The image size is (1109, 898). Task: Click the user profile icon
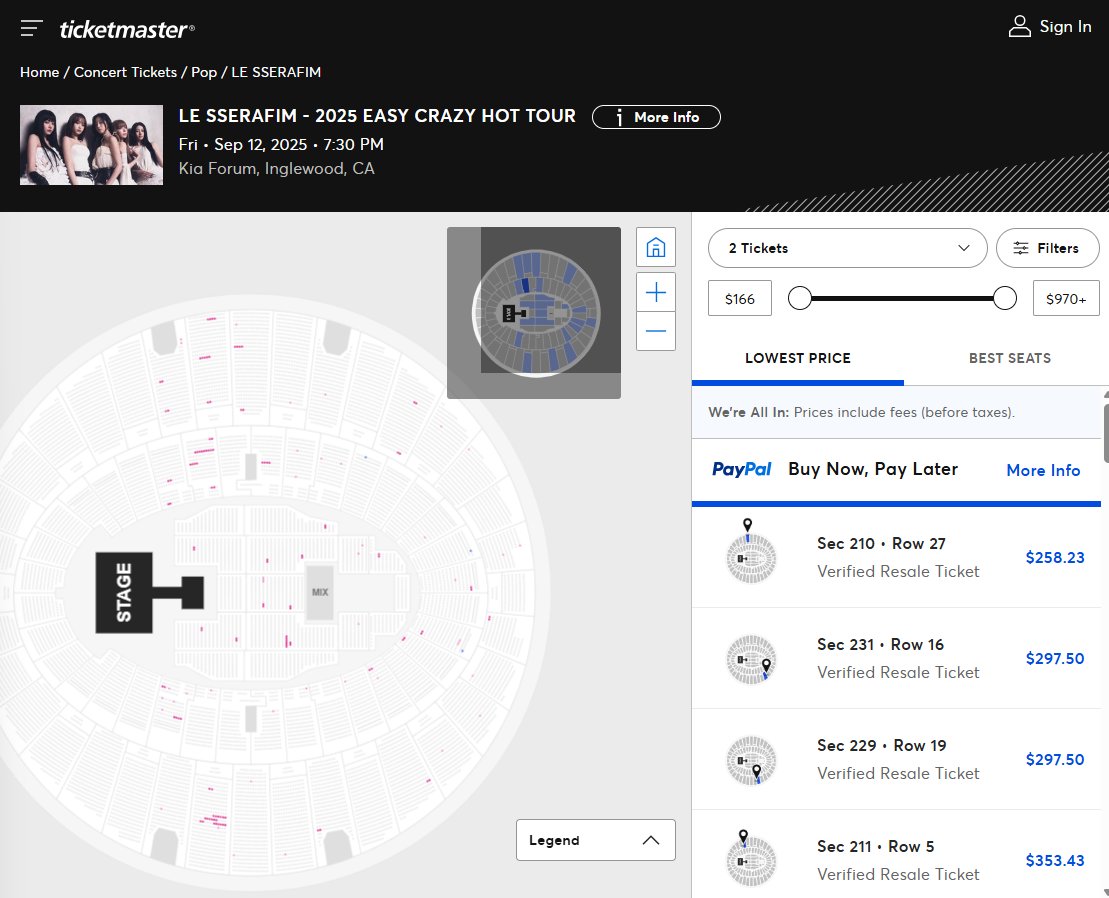1019,26
